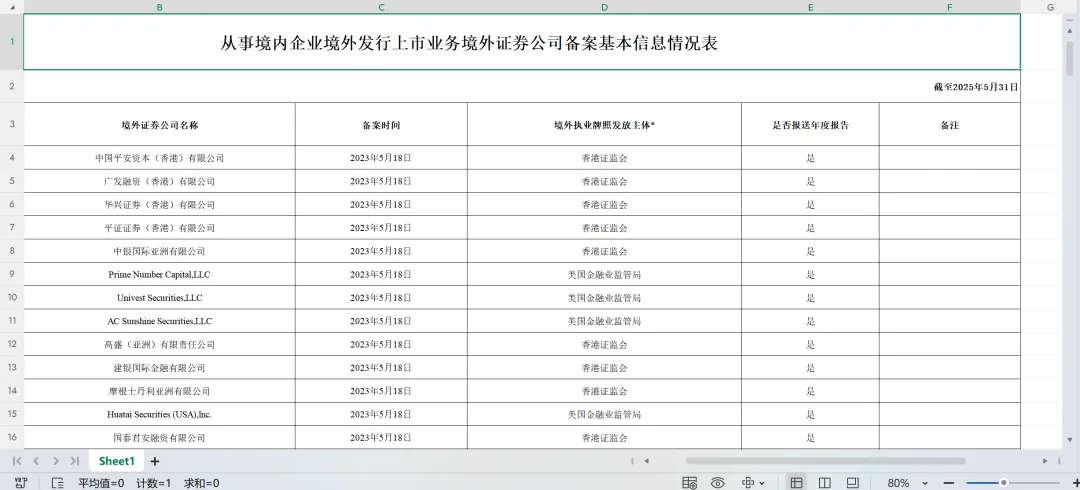
Task: Click the select-all corner triangle
Action: [11, 7]
